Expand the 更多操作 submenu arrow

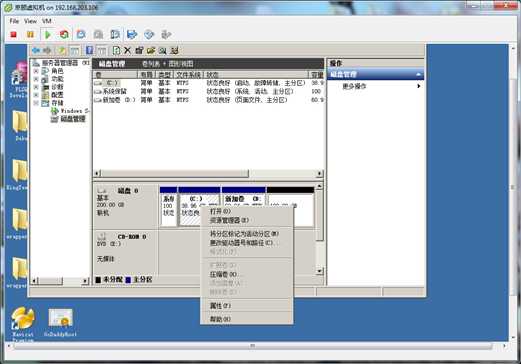pos(419,86)
